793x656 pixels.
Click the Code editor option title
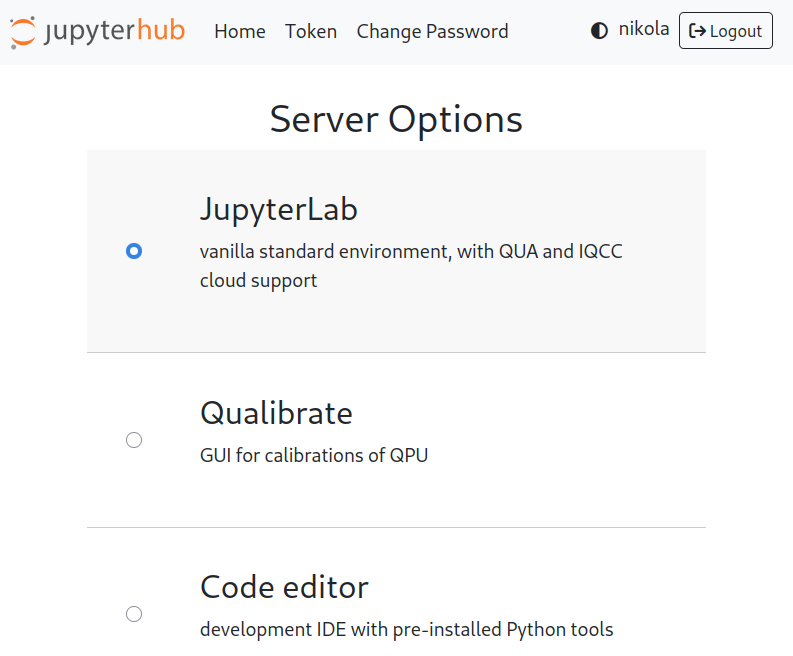pyautogui.click(x=284, y=587)
